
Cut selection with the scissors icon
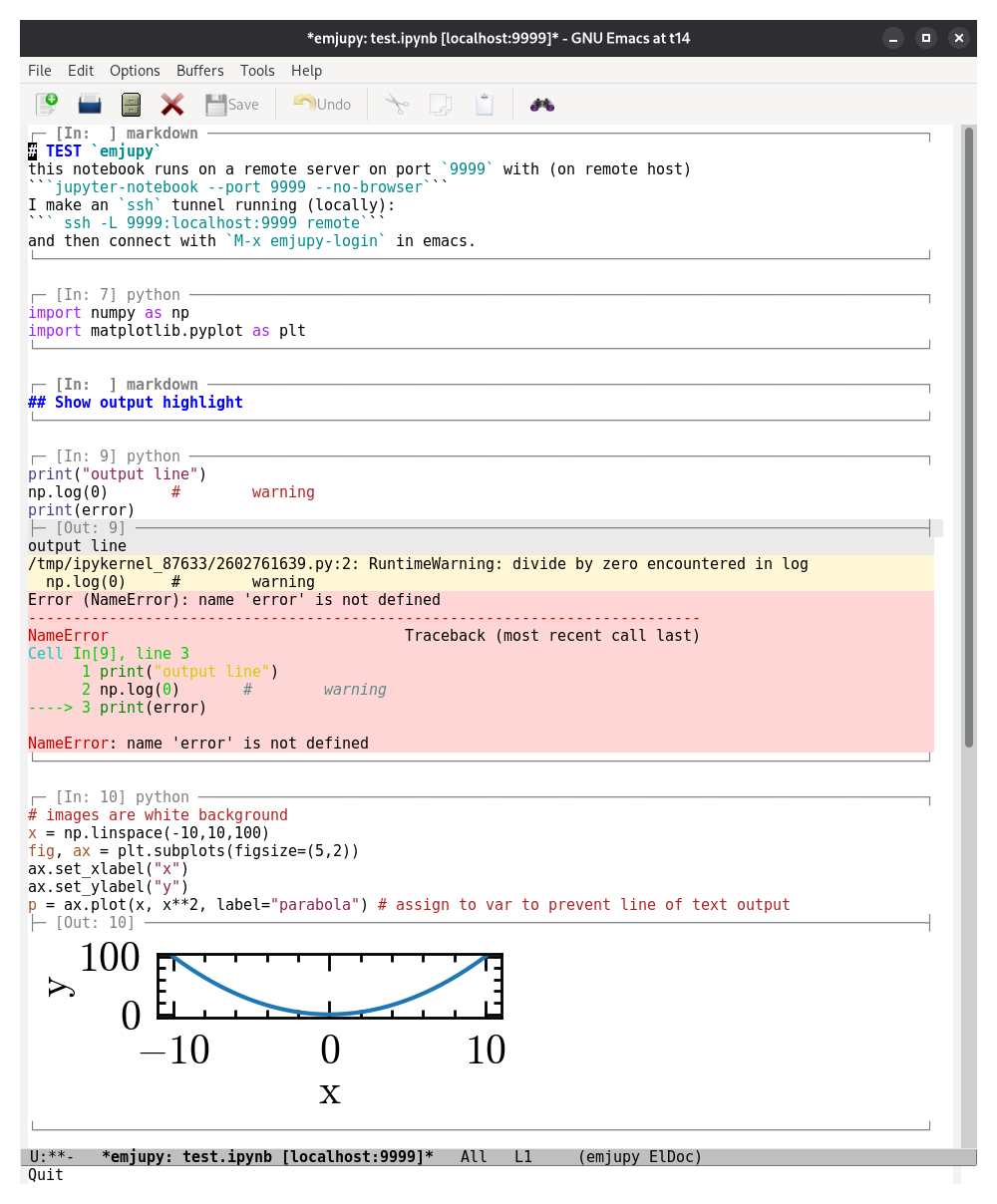coord(397,104)
